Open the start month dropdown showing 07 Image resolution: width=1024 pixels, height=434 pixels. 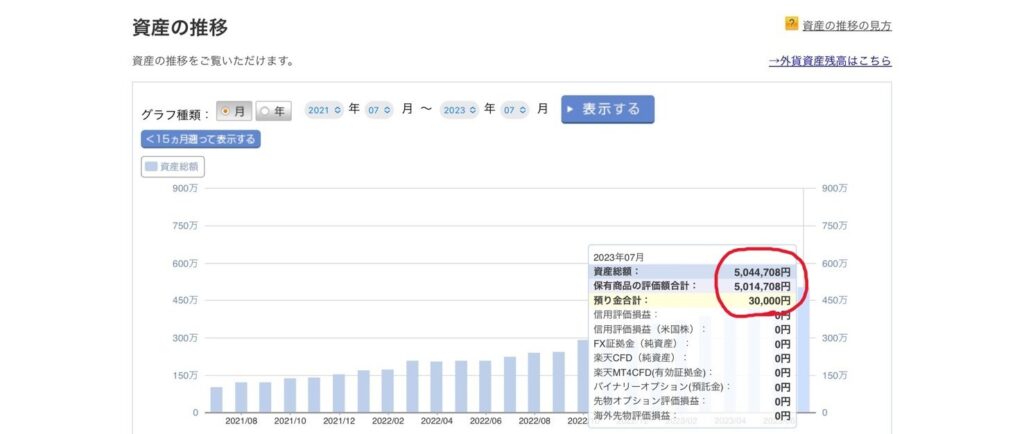381,110
